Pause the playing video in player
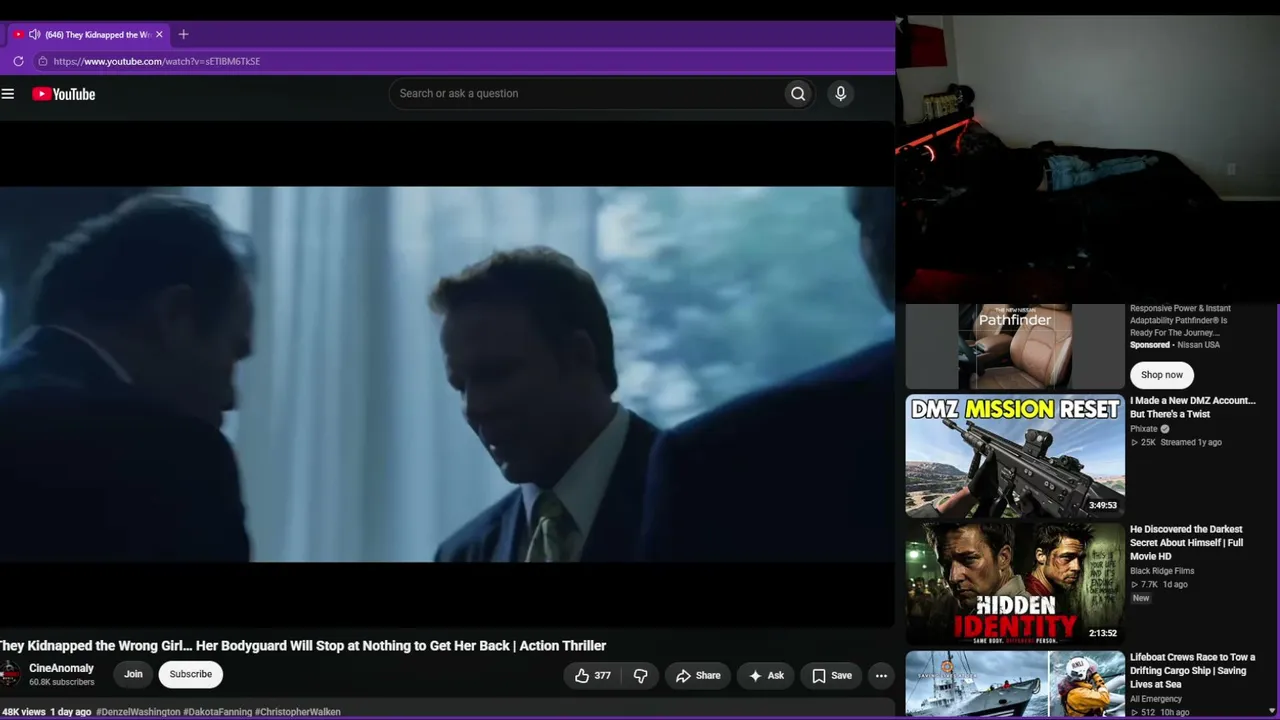This screenshot has height=720, width=1280. click(447, 374)
